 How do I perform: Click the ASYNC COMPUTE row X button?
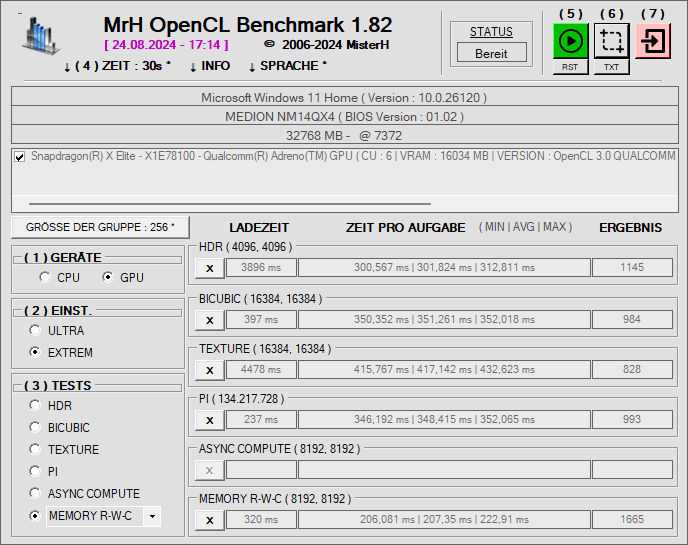(210, 470)
